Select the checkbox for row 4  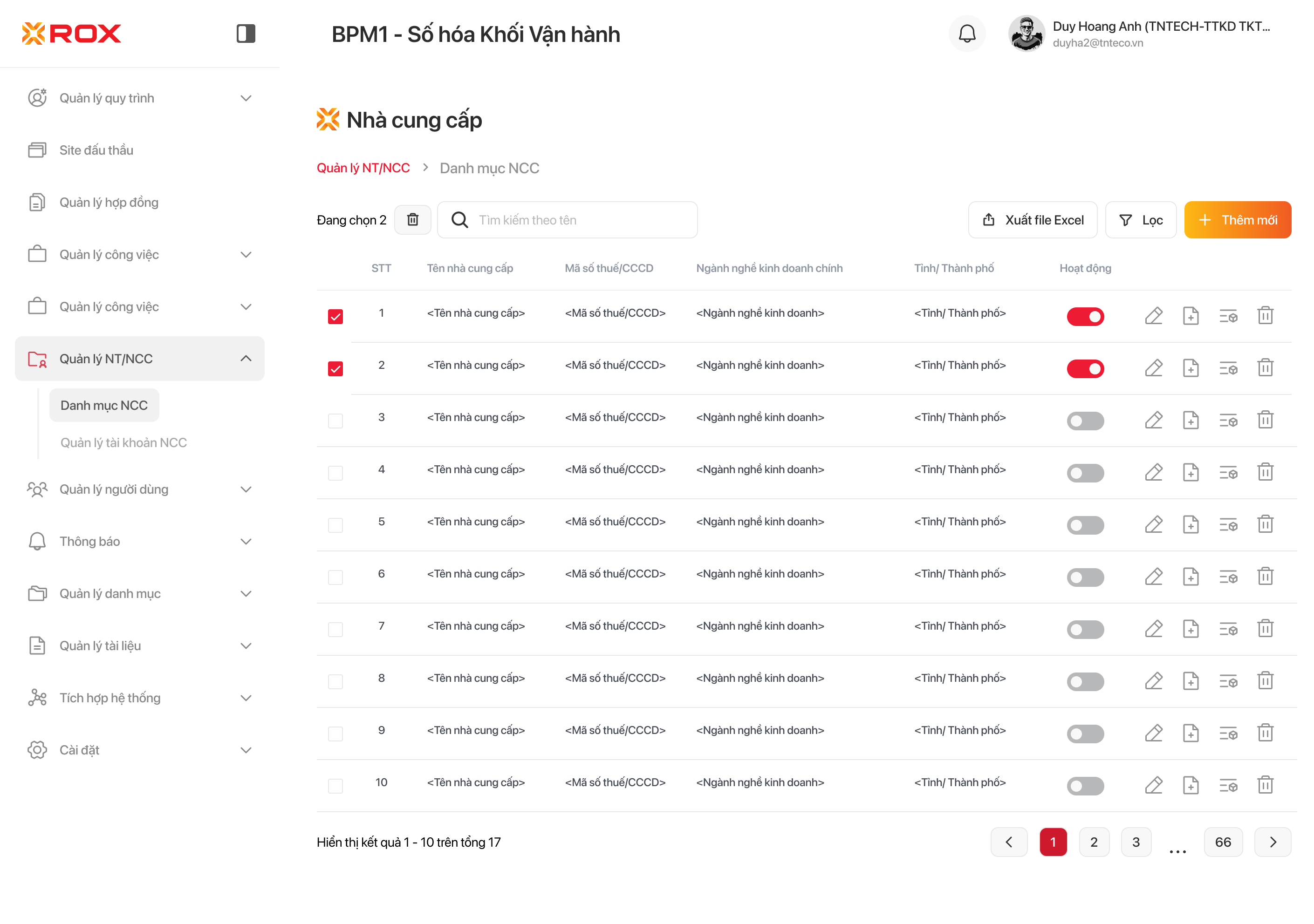pos(335,473)
